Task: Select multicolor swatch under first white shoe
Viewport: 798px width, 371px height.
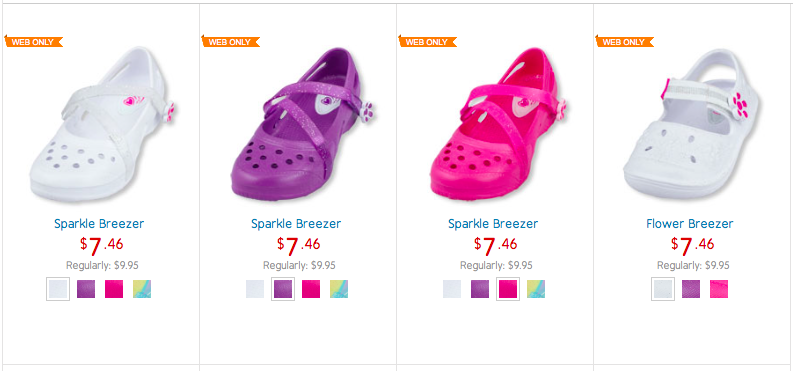Action: [x=142, y=289]
